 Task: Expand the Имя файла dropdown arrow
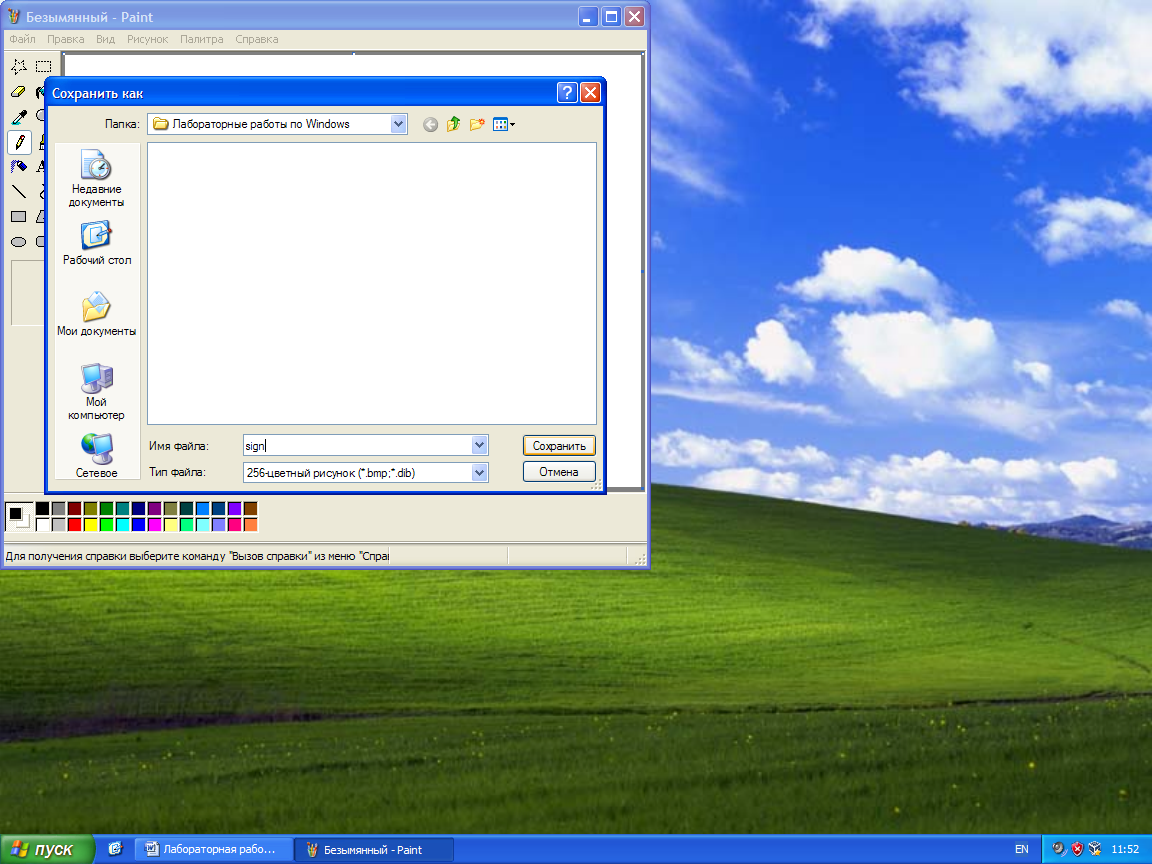(479, 445)
